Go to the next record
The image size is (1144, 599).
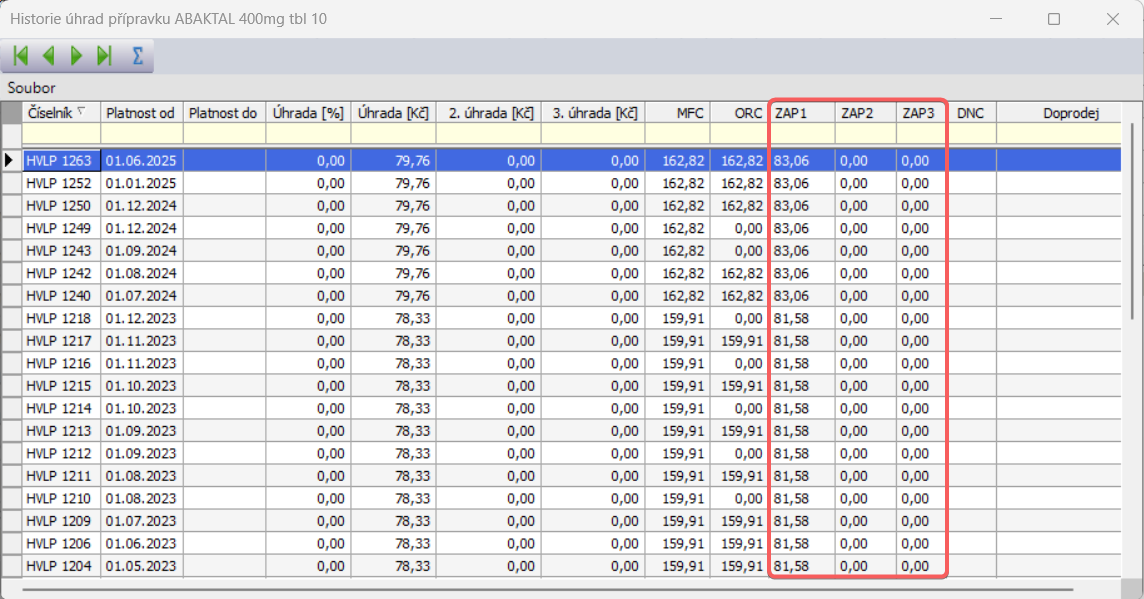77,56
